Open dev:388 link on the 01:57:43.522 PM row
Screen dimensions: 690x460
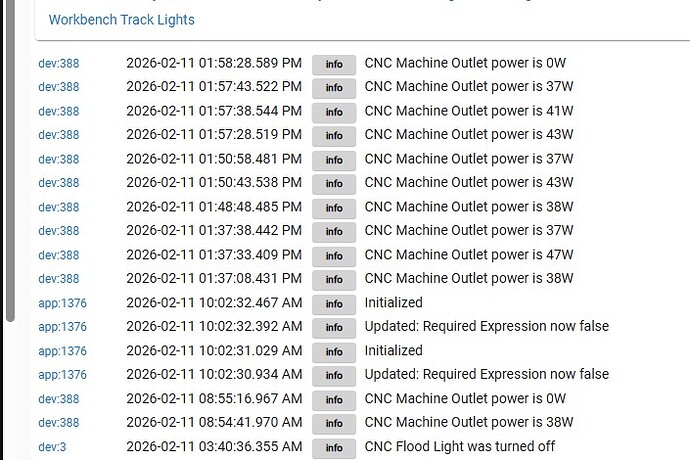[x=58, y=88]
